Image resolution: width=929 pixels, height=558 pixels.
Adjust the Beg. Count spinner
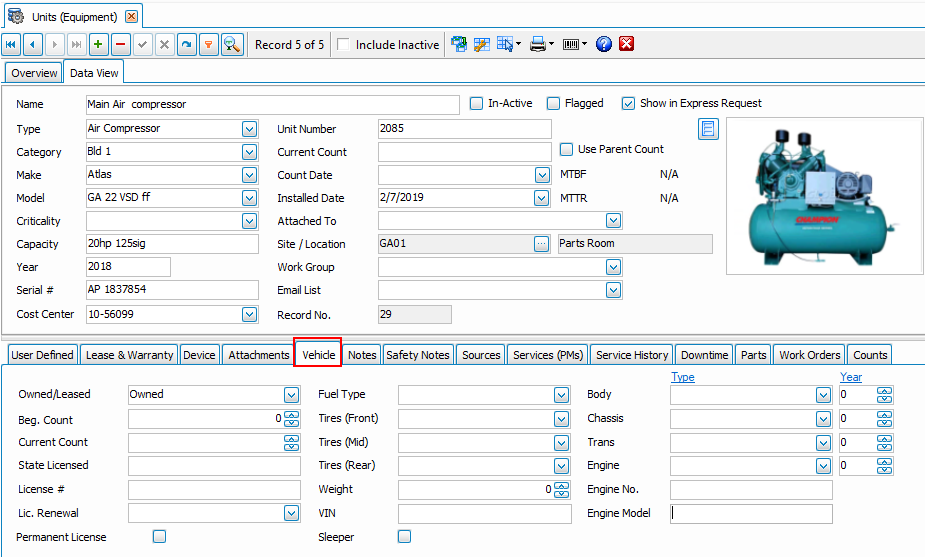(291, 419)
